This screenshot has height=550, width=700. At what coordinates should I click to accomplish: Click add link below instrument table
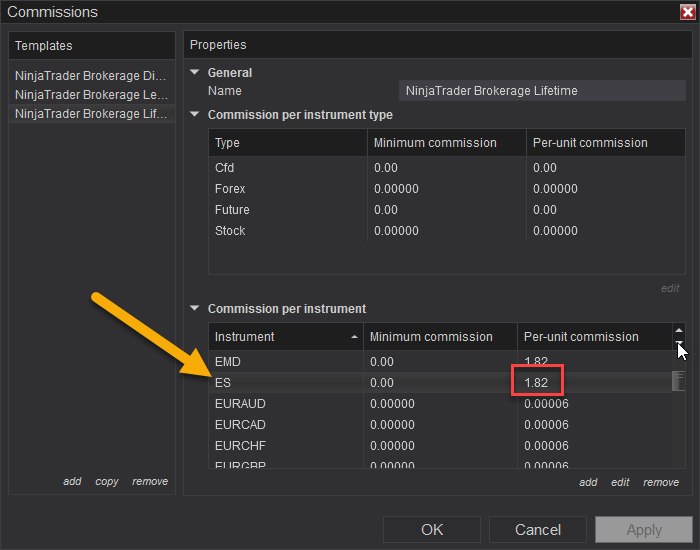pos(588,482)
